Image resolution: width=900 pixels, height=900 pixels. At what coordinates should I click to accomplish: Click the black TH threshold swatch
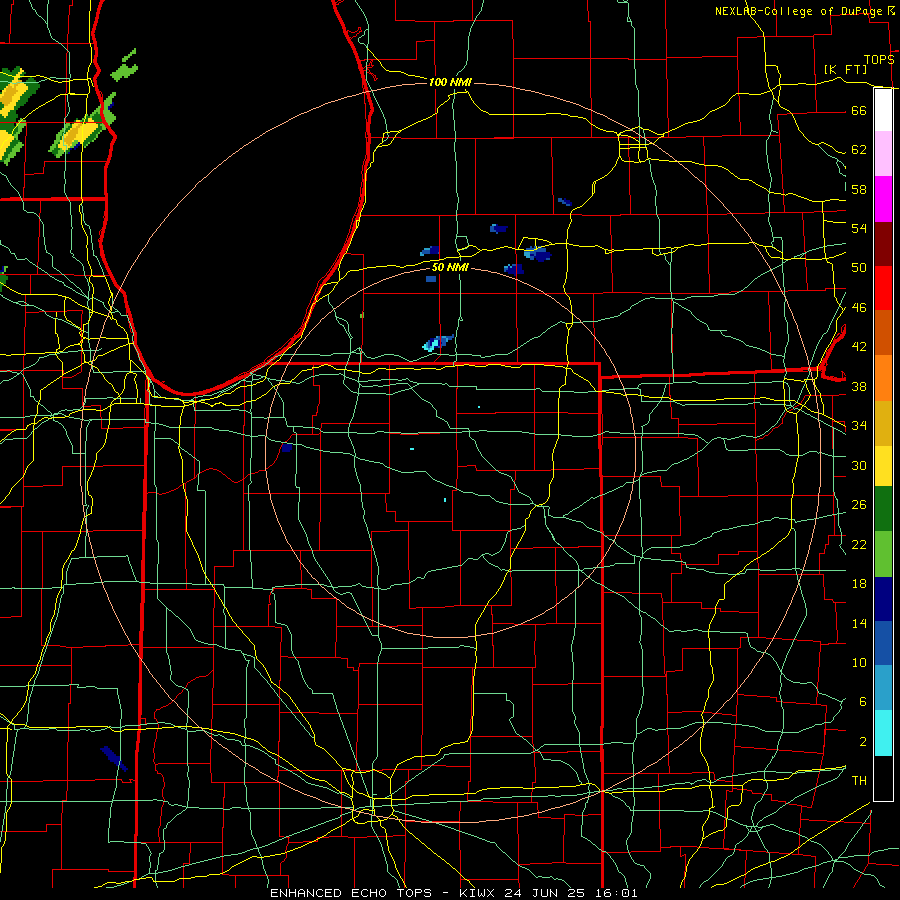click(x=883, y=778)
